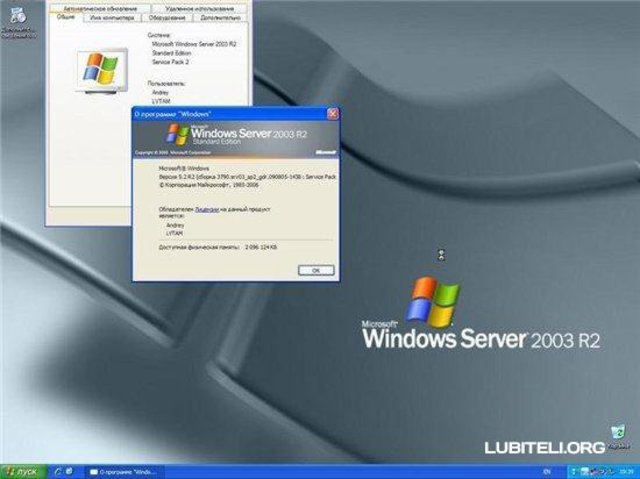
Task: Select the version line with build 3790 in About Windows
Action: click(247, 177)
